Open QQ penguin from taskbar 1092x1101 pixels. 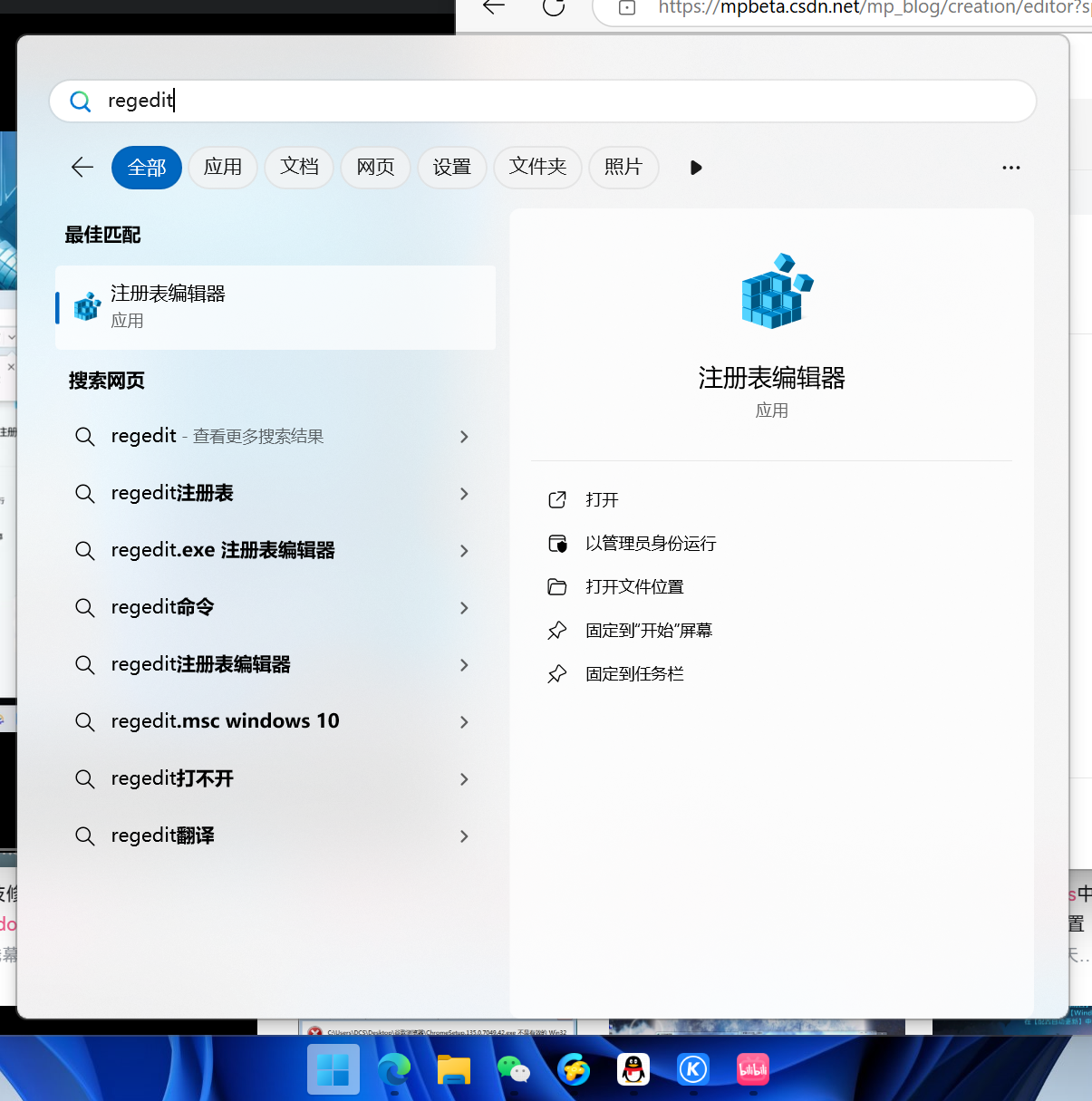coord(633,1069)
